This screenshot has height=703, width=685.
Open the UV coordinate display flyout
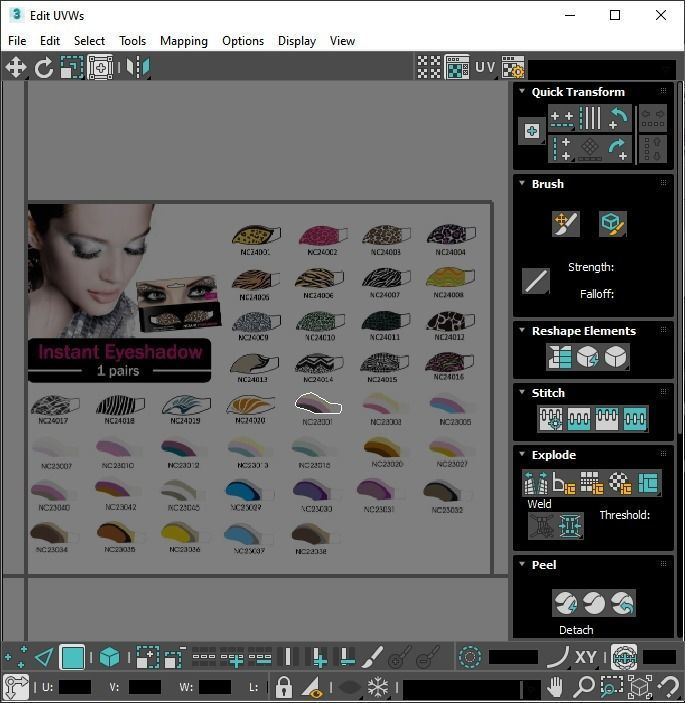pyautogui.click(x=485, y=68)
